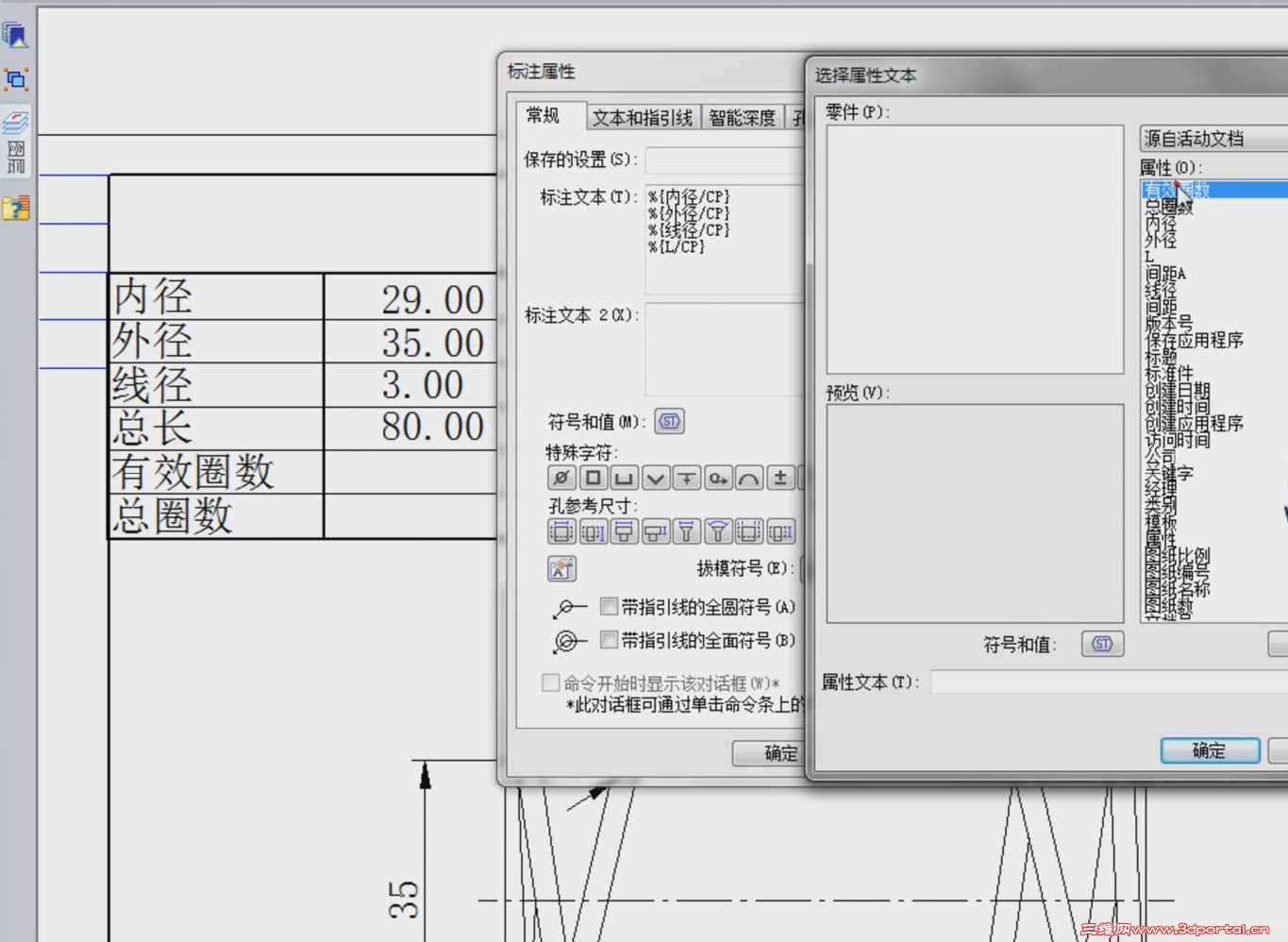Select 图纸比例 in the 属性 list
1288x942 pixels.
pyautogui.click(x=1178, y=556)
